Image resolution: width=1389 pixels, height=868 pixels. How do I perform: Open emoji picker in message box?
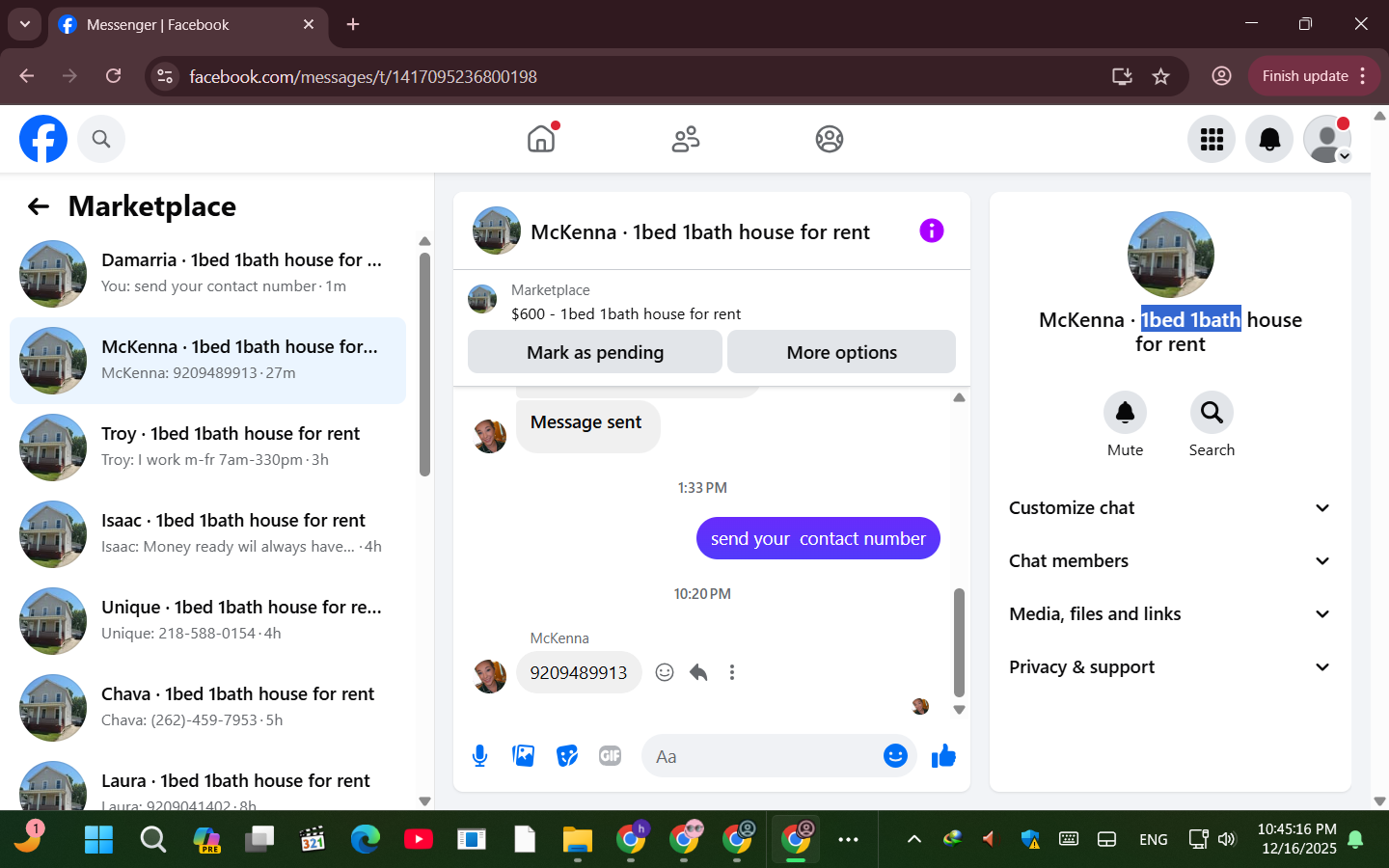pyautogui.click(x=895, y=756)
